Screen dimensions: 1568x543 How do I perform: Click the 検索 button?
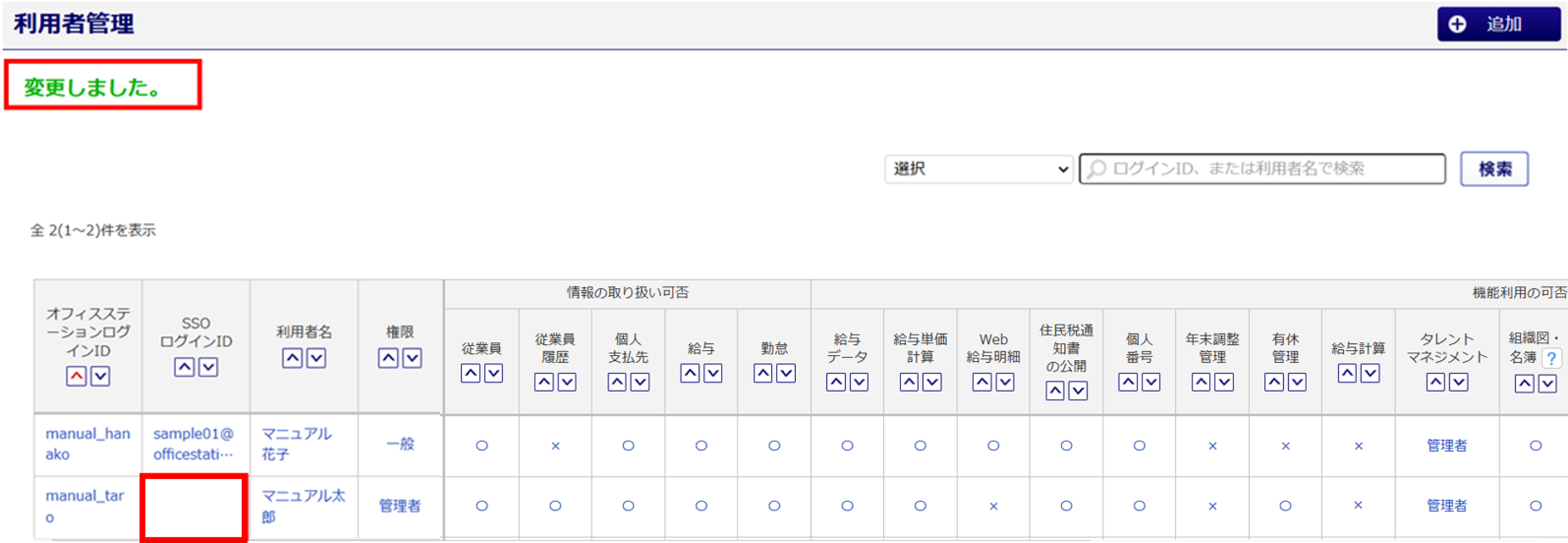pos(1494,169)
